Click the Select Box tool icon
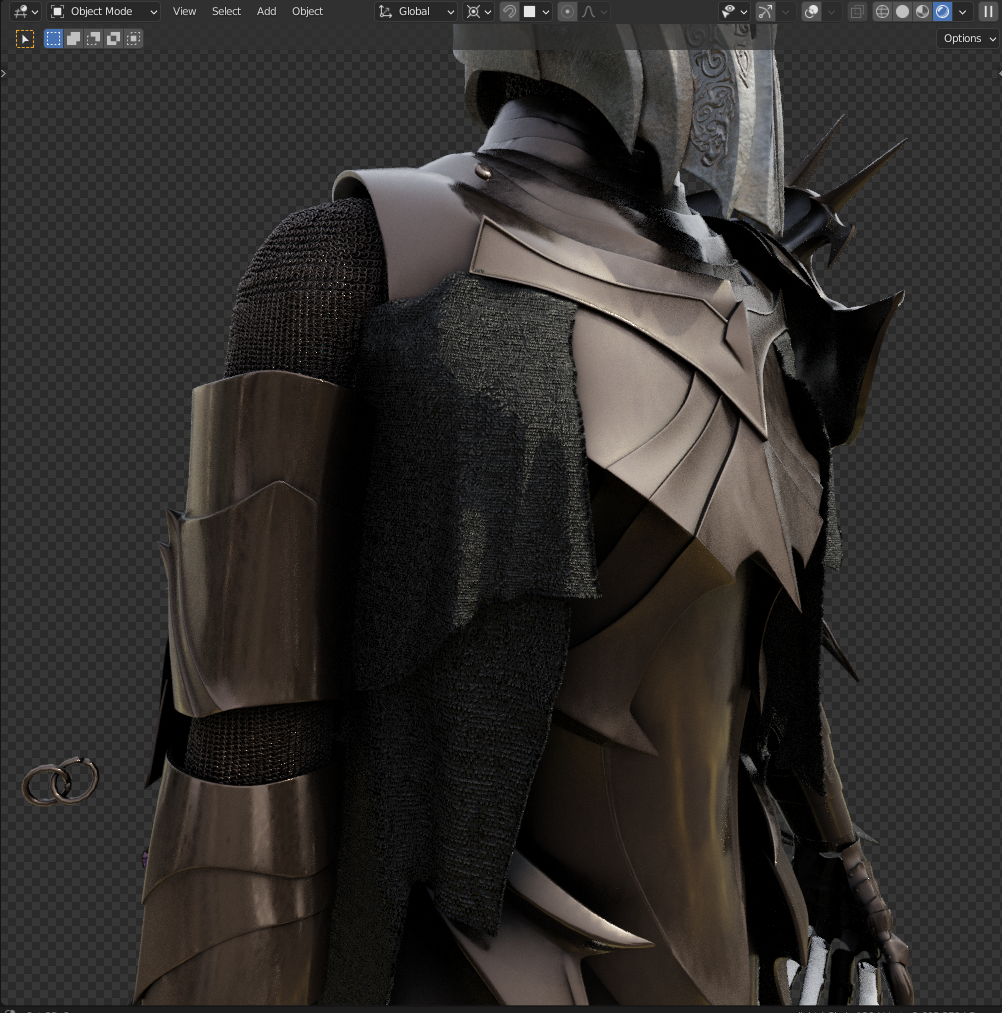Image resolution: width=1002 pixels, height=1013 pixels. coord(25,39)
